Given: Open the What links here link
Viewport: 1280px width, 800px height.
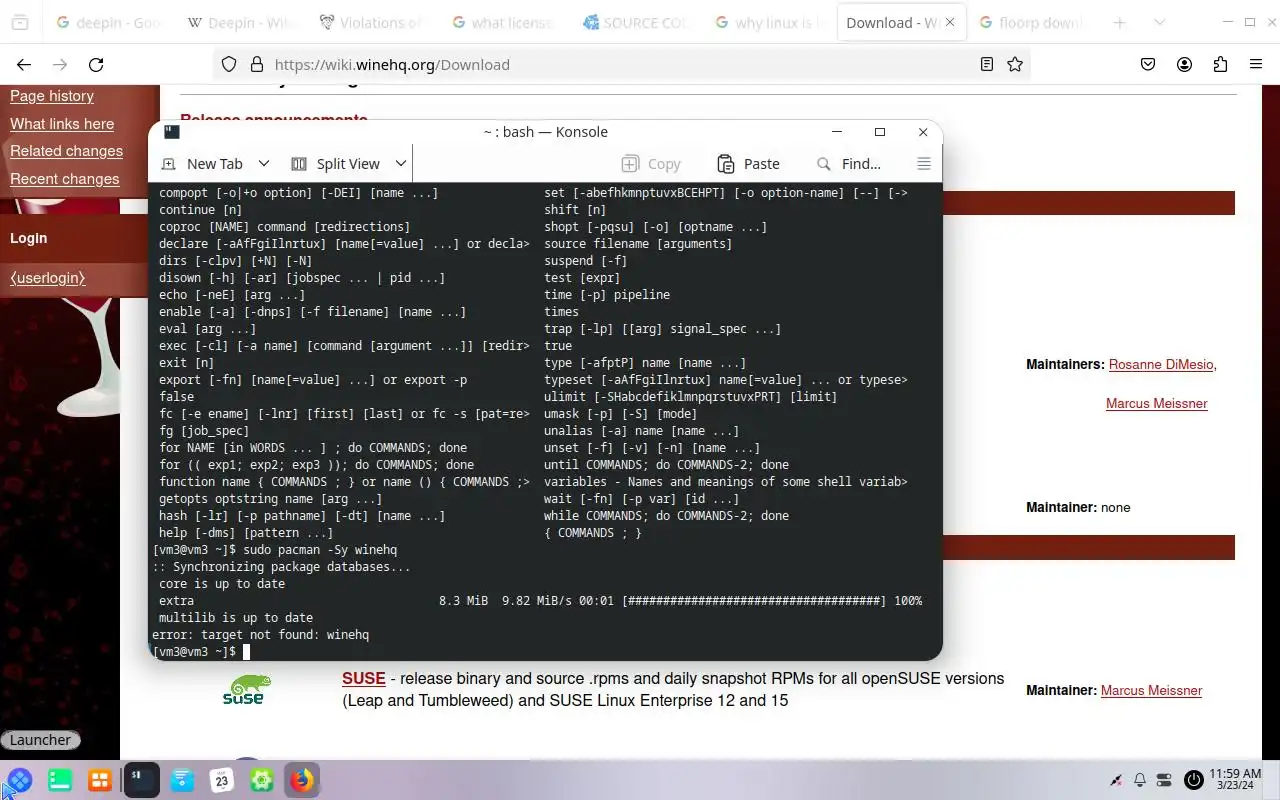Looking at the screenshot, I should point(62,124).
